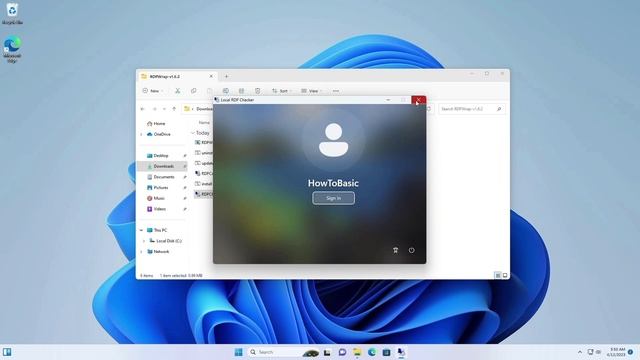
Task: Click the RDP Checker app in the taskbar
Action: point(401,352)
